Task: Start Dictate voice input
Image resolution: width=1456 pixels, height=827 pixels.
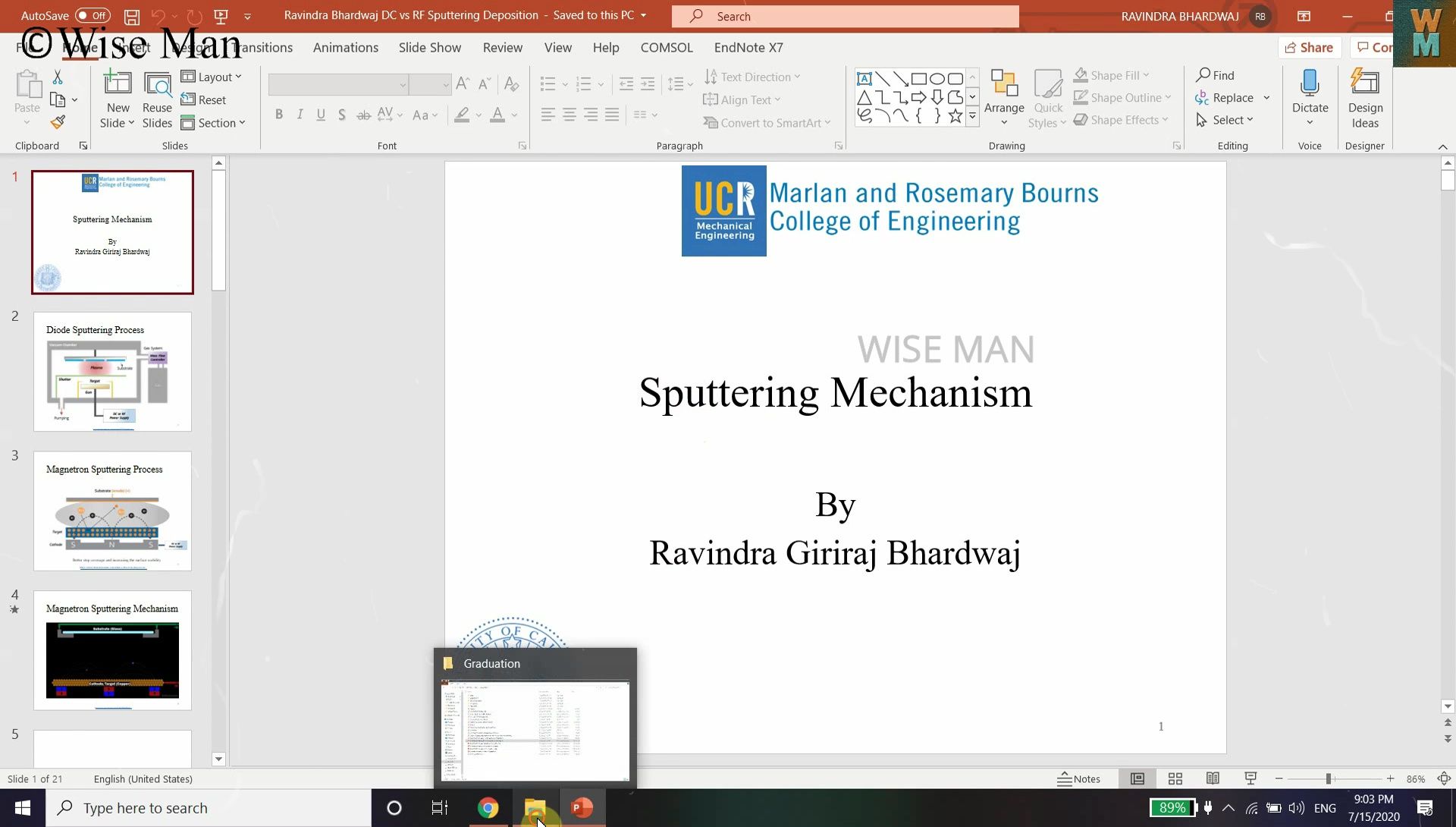Action: coord(1310,99)
